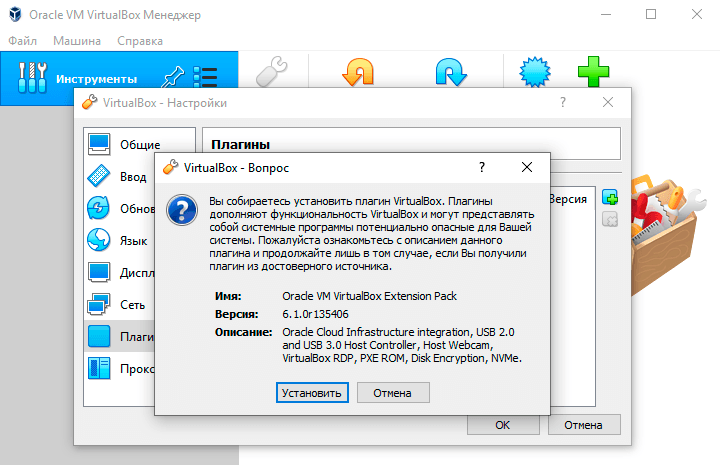Click the VirtualBox cube logo in title bar
Viewport: 720px width, 465px height.
pos(16,14)
